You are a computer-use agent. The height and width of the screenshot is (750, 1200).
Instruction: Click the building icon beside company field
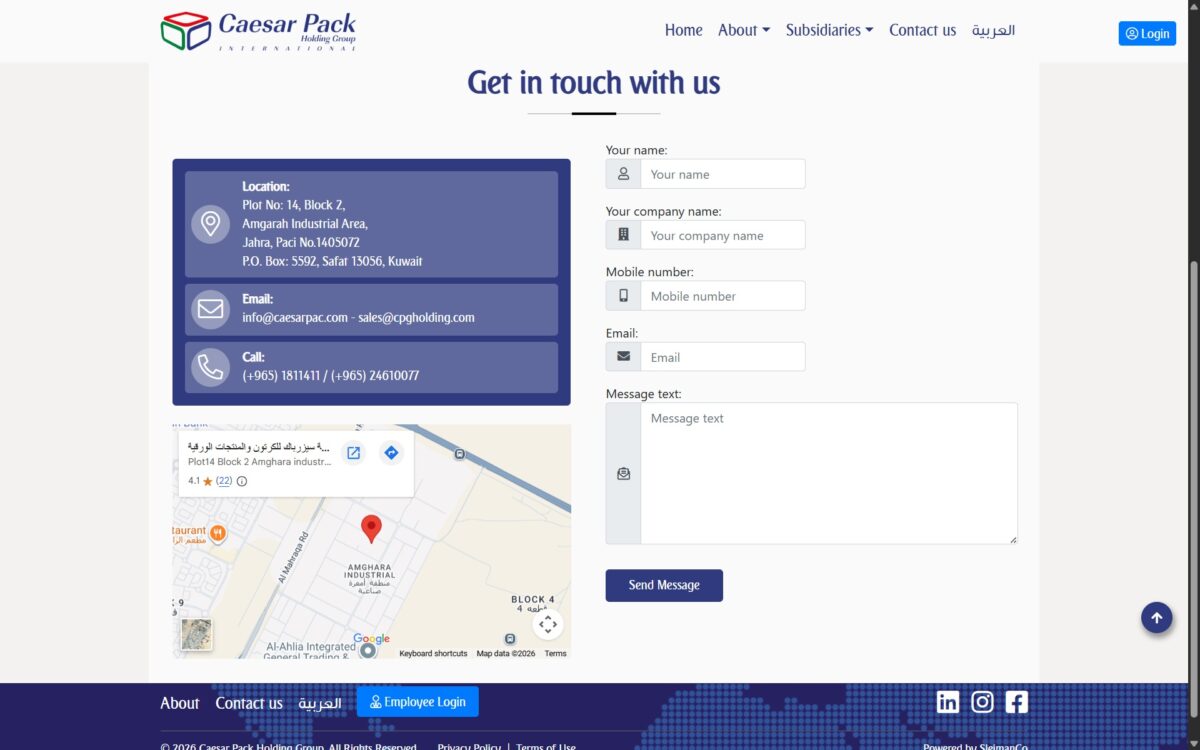(x=623, y=235)
